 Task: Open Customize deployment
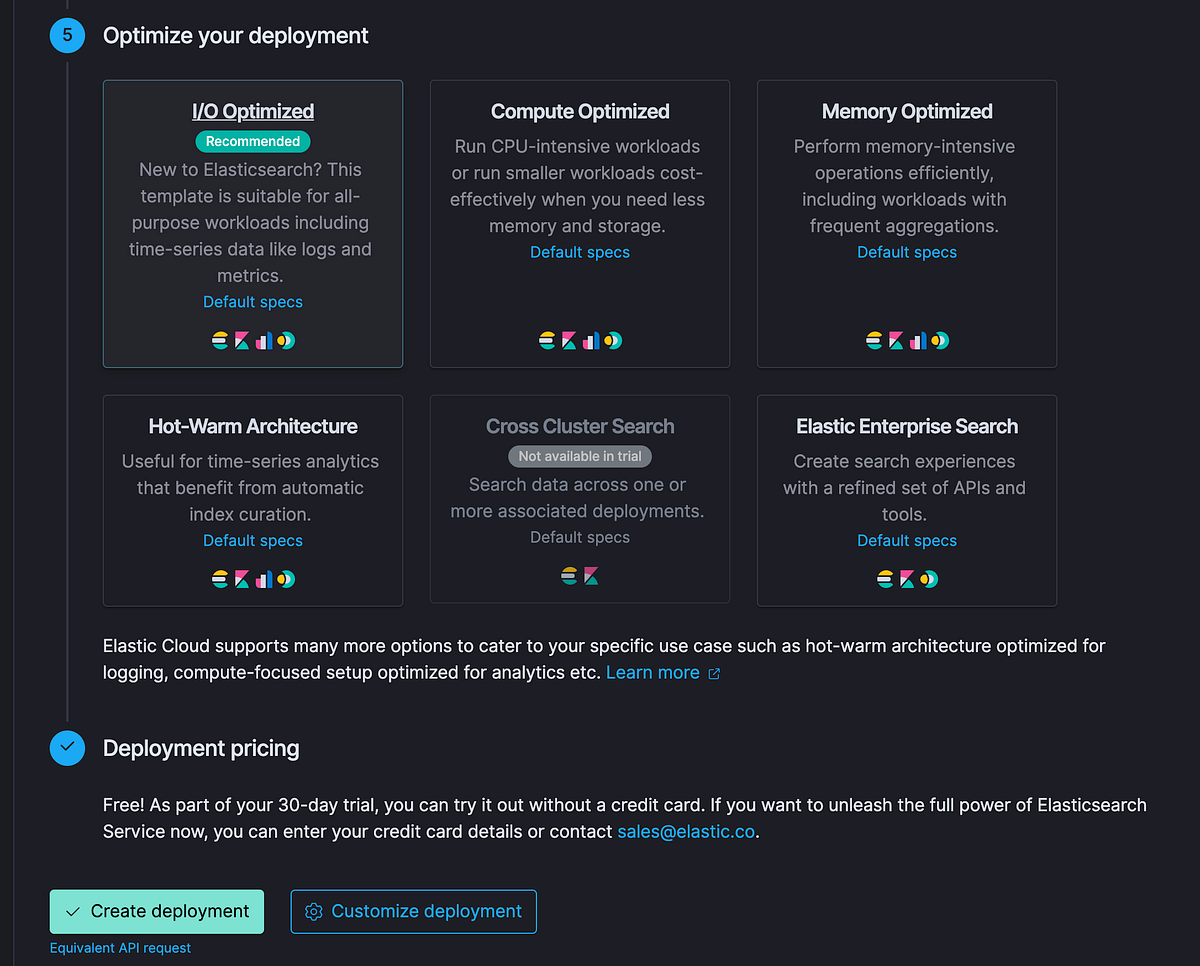coord(414,911)
